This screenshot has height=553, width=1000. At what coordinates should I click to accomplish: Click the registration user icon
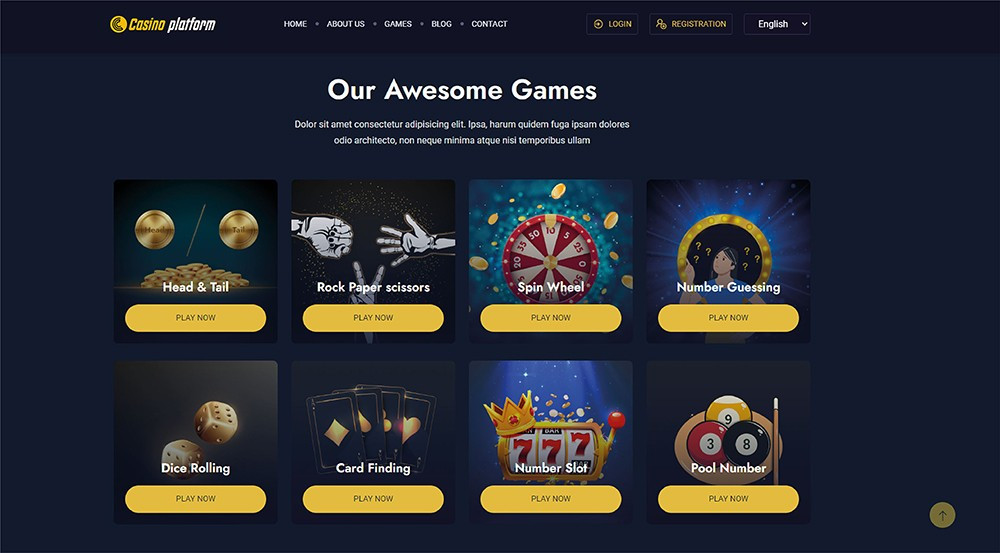[661, 24]
